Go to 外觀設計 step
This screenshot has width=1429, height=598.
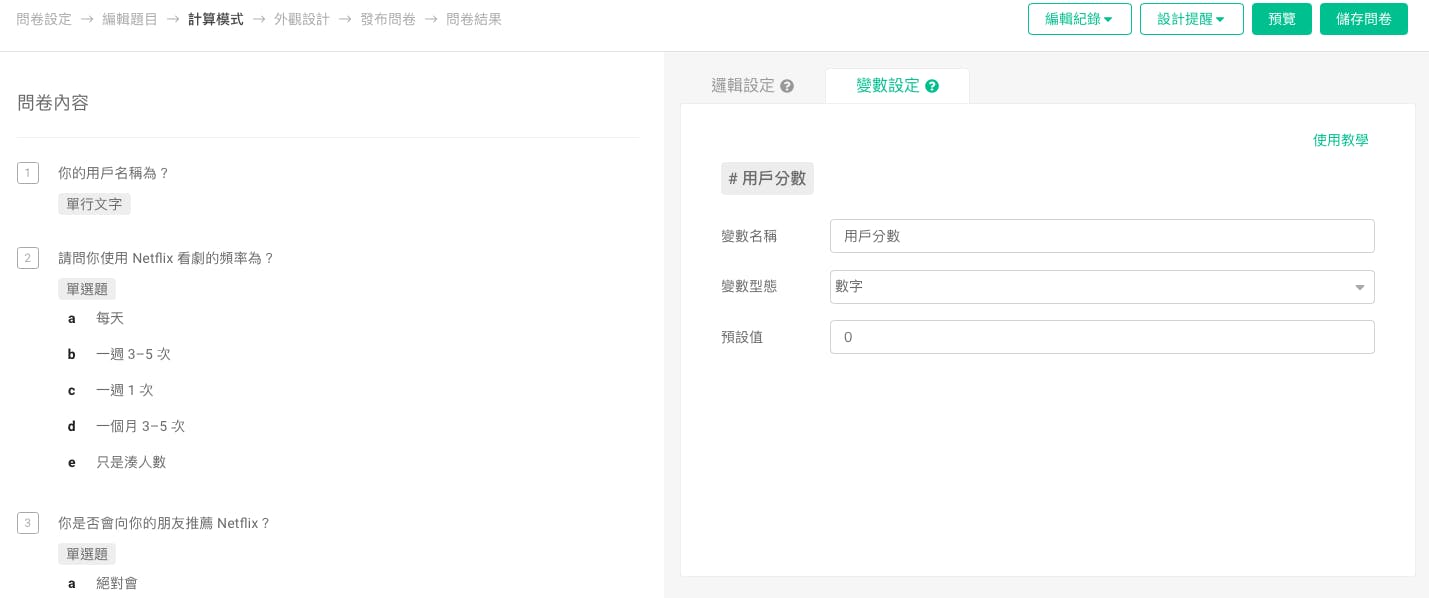[302, 19]
